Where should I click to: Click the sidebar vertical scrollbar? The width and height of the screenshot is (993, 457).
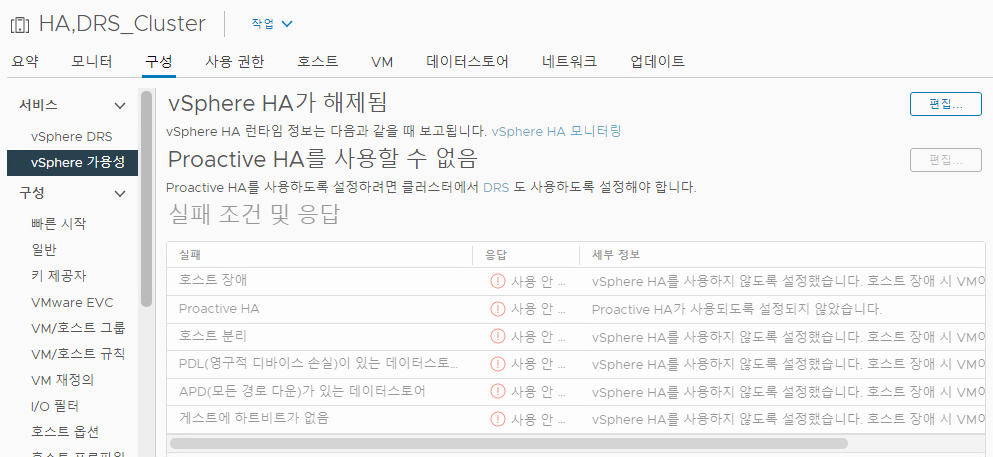(x=146, y=199)
